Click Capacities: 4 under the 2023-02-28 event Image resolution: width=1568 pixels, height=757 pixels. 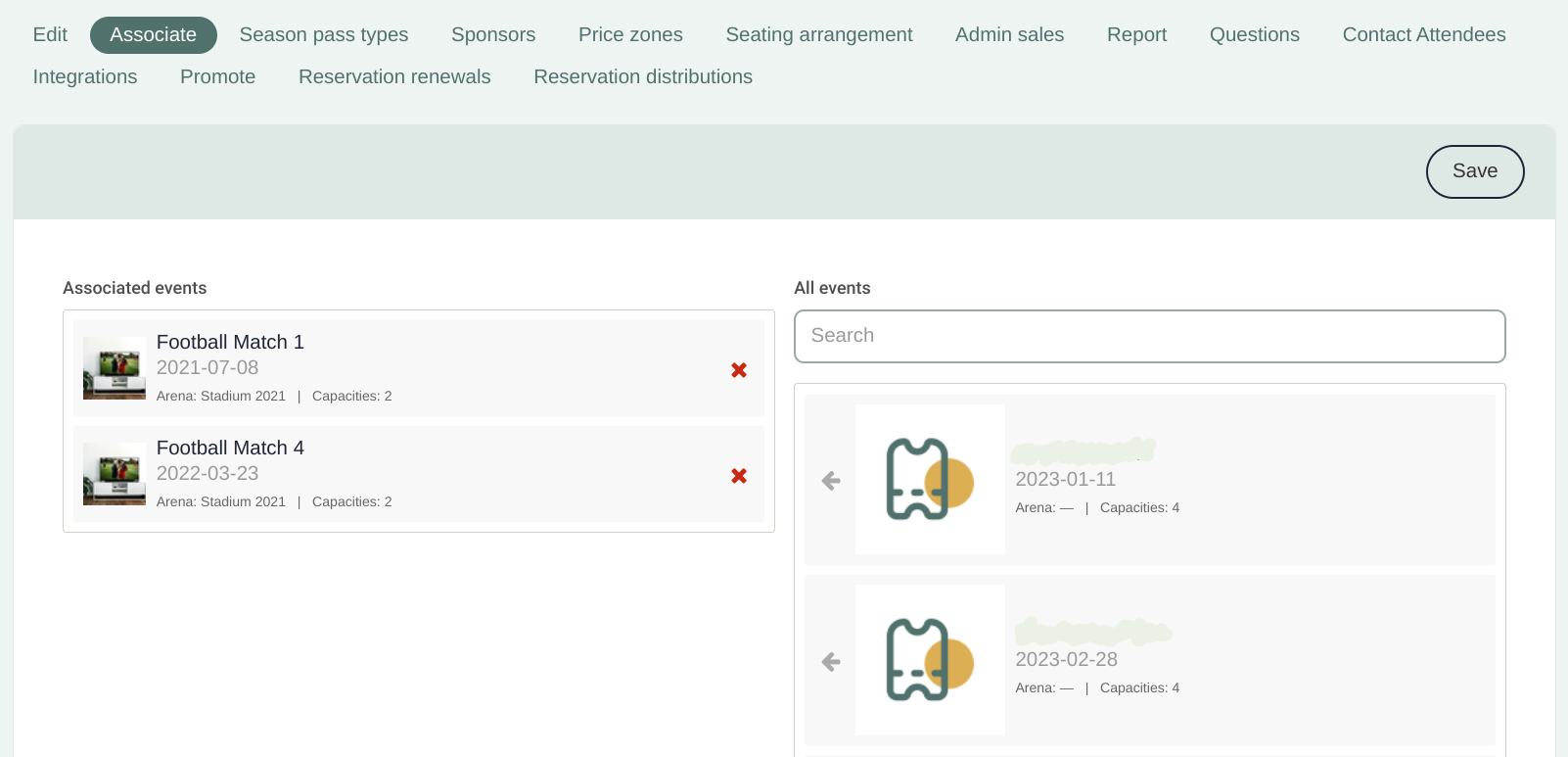click(1139, 687)
